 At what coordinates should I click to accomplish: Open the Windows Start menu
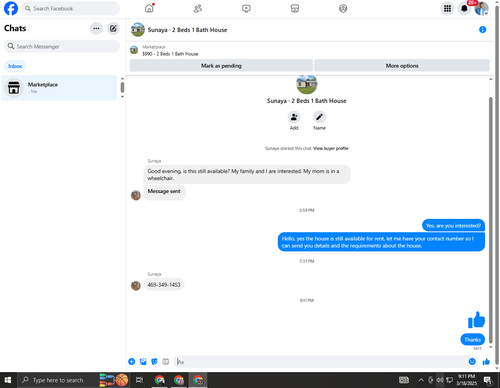point(8,380)
